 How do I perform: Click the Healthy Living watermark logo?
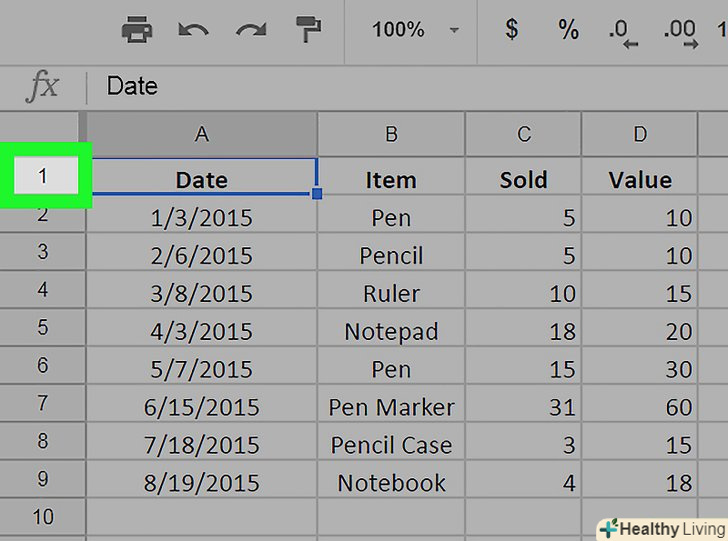pos(660,528)
